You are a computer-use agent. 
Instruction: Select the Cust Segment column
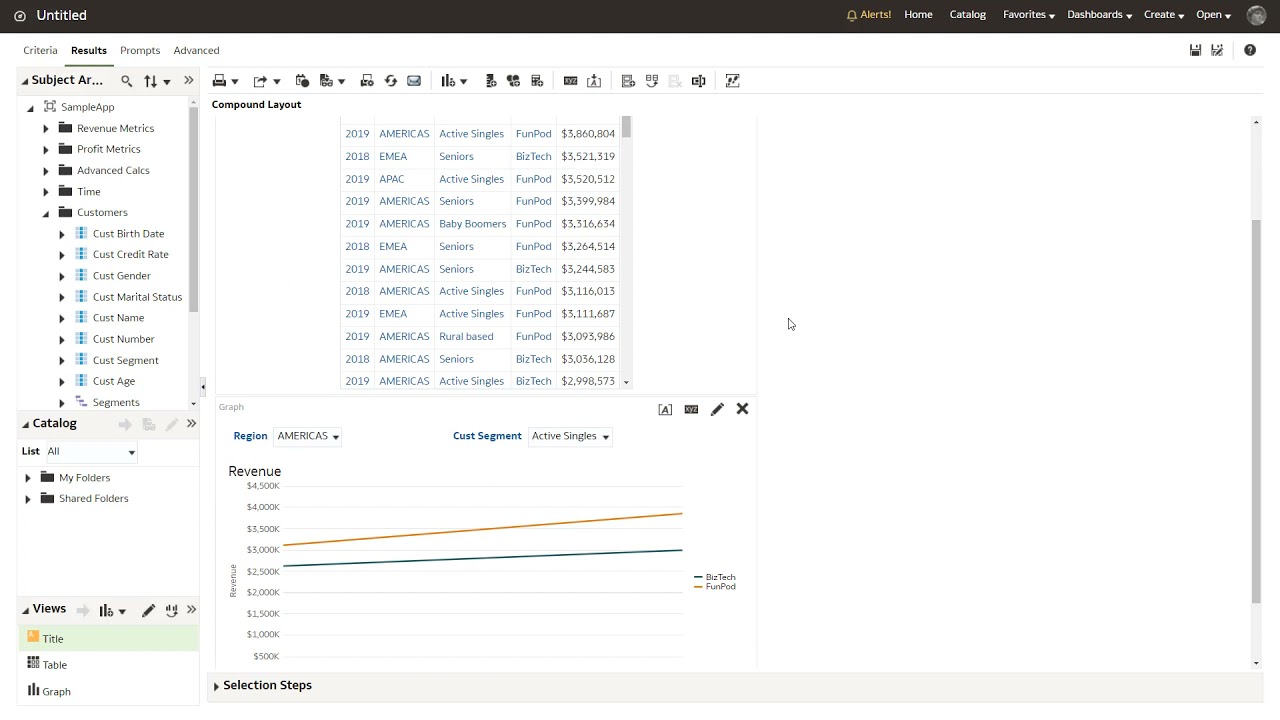125,360
